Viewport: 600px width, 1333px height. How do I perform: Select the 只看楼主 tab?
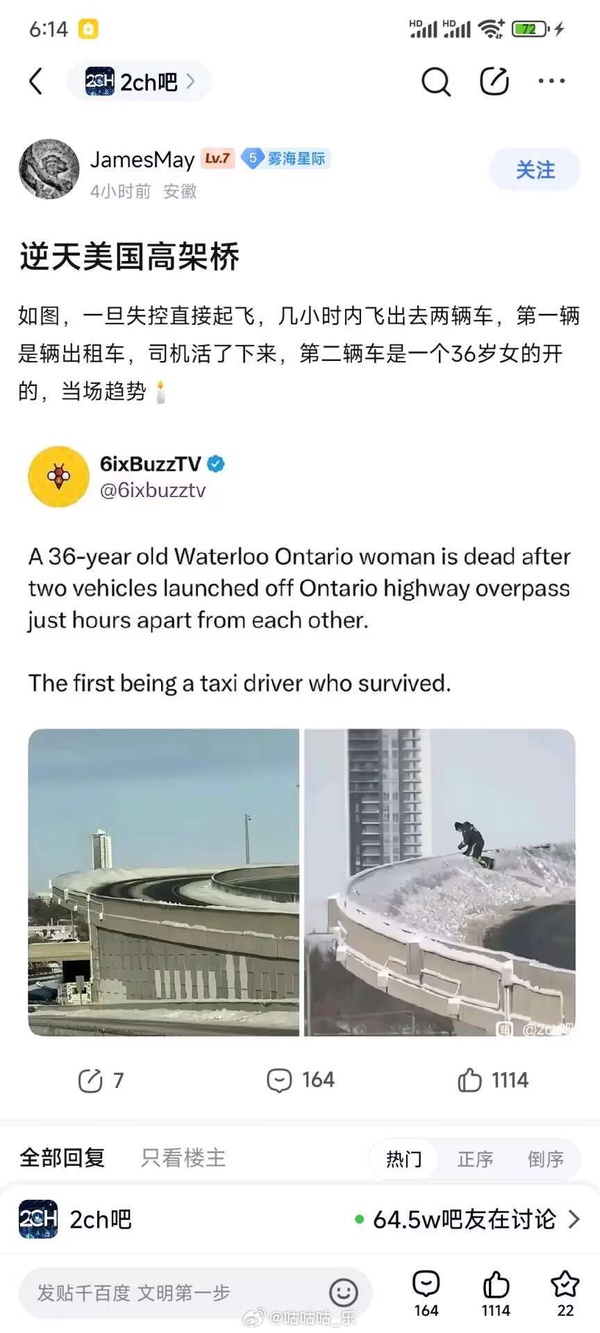(183, 1158)
